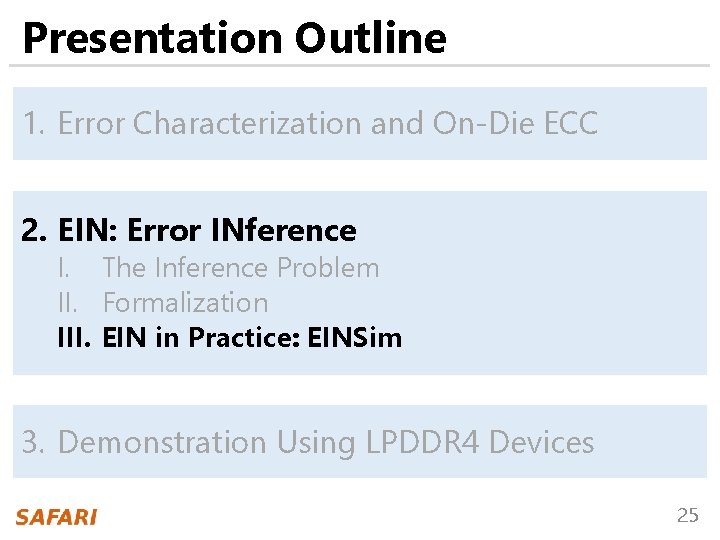Click the word "EINSim" in the third sub-item
The width and height of the screenshot is (720, 540).
click(x=354, y=337)
